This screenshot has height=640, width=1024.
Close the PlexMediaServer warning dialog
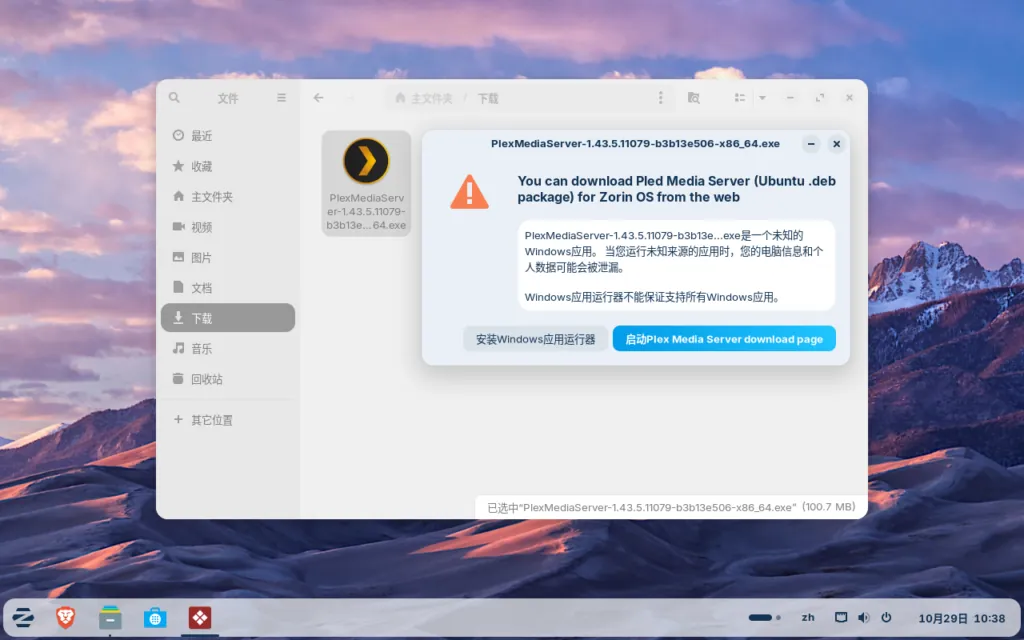click(837, 144)
